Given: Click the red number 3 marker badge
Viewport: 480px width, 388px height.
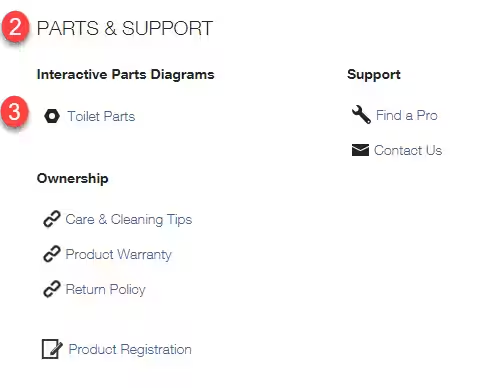Looking at the screenshot, I should click(x=15, y=111).
